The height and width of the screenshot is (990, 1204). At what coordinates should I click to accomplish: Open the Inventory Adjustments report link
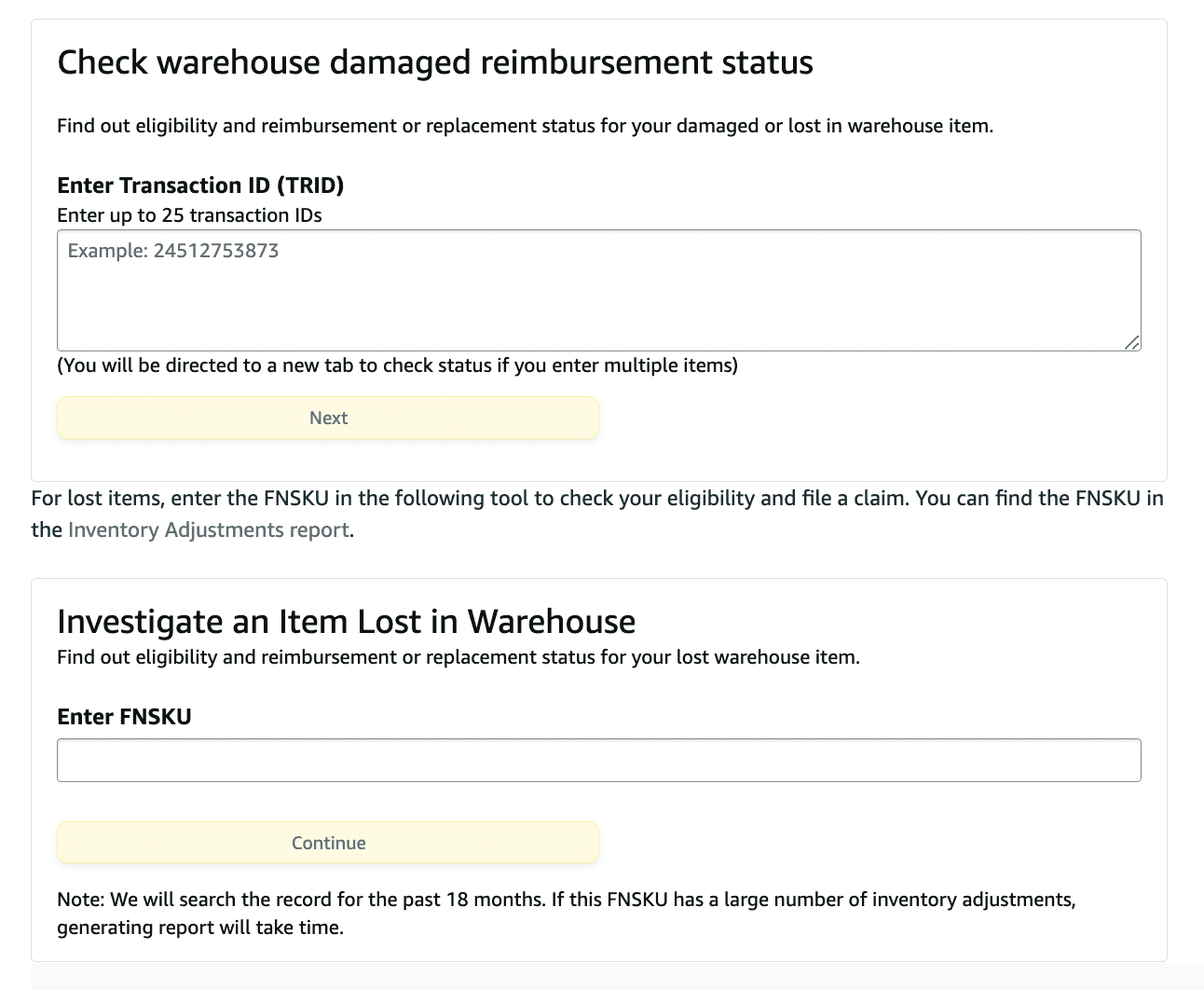pos(209,530)
